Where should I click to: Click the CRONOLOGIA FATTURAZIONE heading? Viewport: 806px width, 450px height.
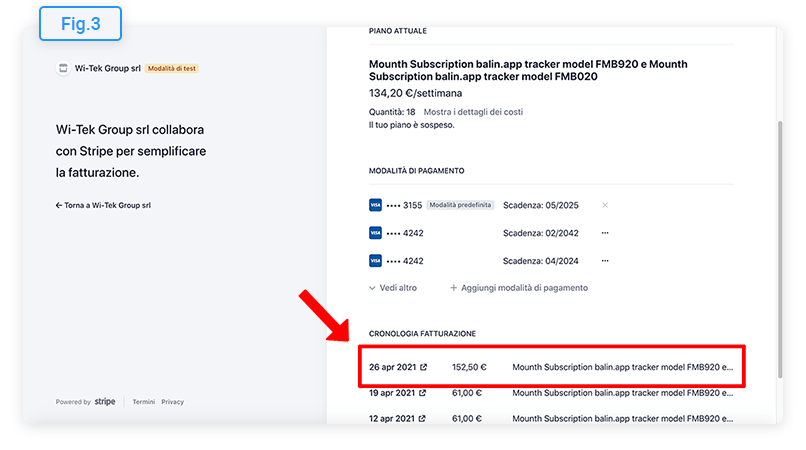422,334
